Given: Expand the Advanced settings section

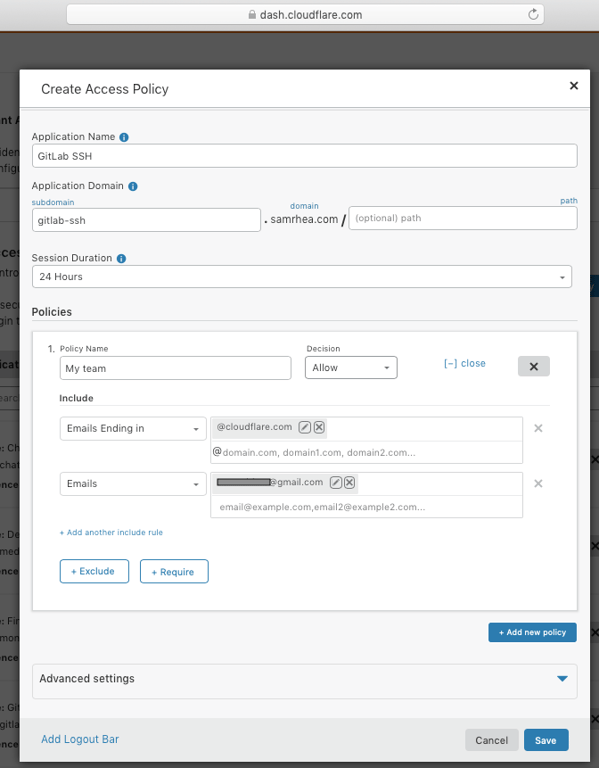Looking at the screenshot, I should click(304, 679).
